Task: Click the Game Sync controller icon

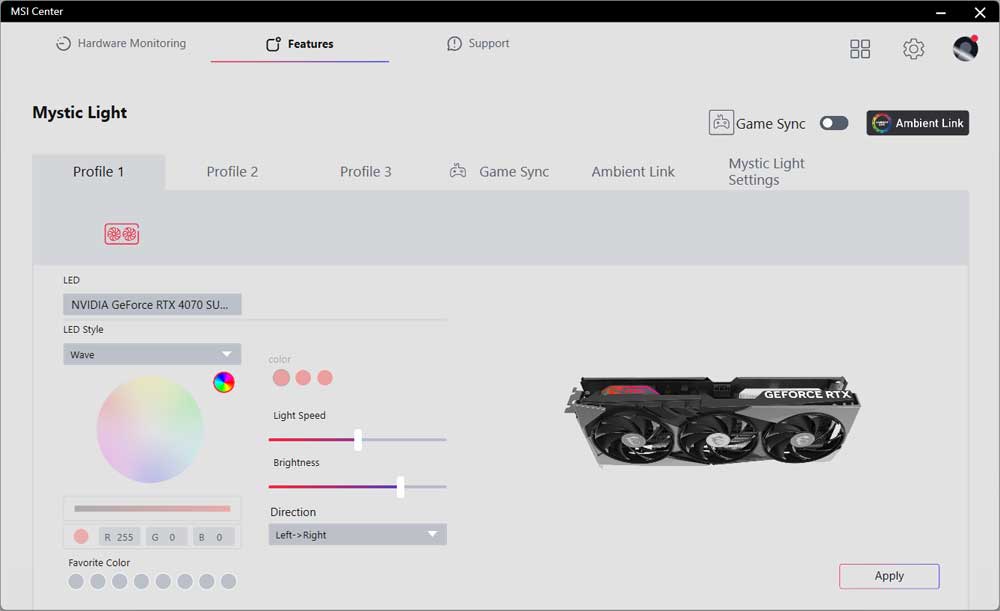Action: 721,123
